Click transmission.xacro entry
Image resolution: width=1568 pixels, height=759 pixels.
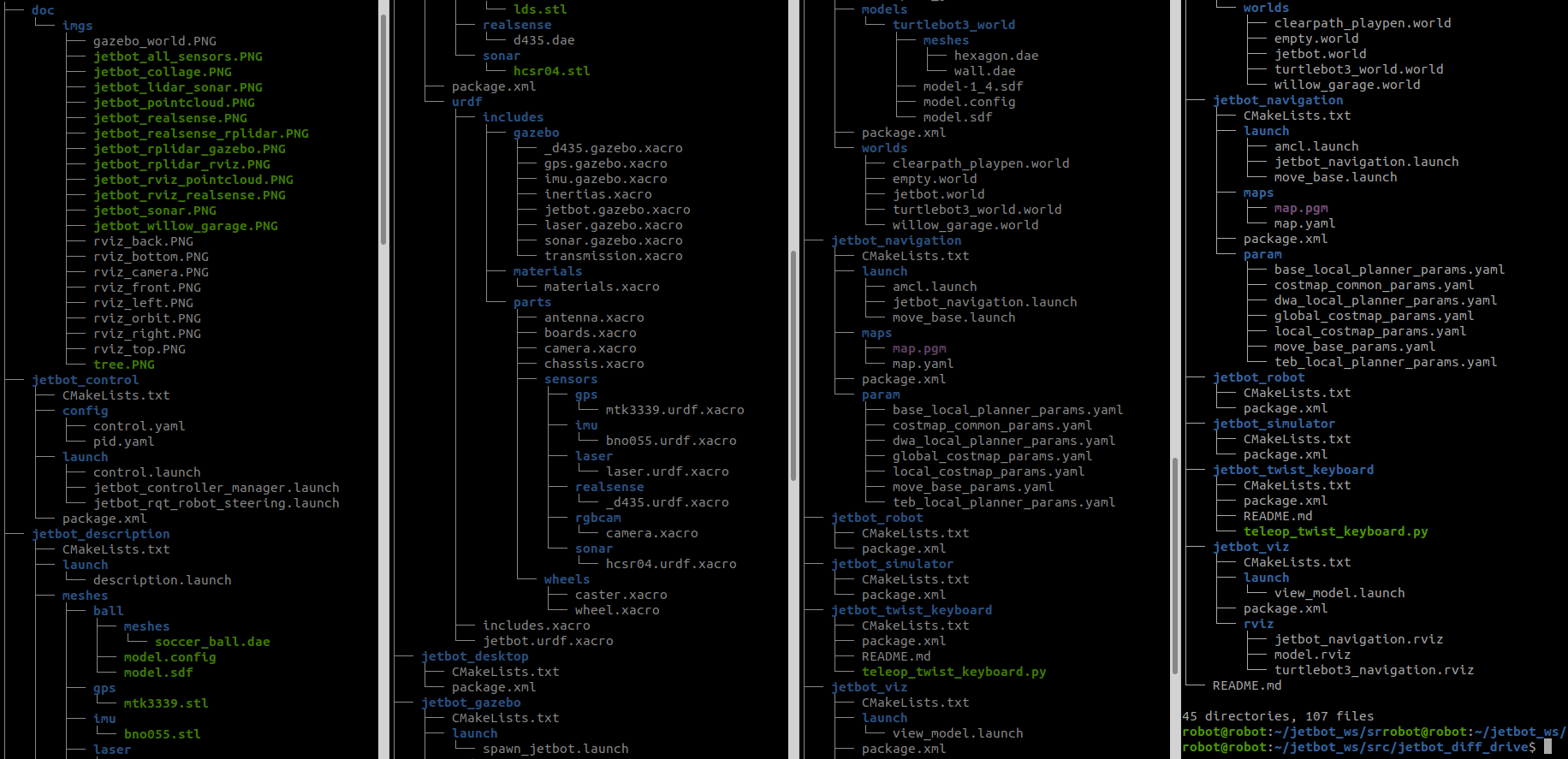[x=614, y=256]
